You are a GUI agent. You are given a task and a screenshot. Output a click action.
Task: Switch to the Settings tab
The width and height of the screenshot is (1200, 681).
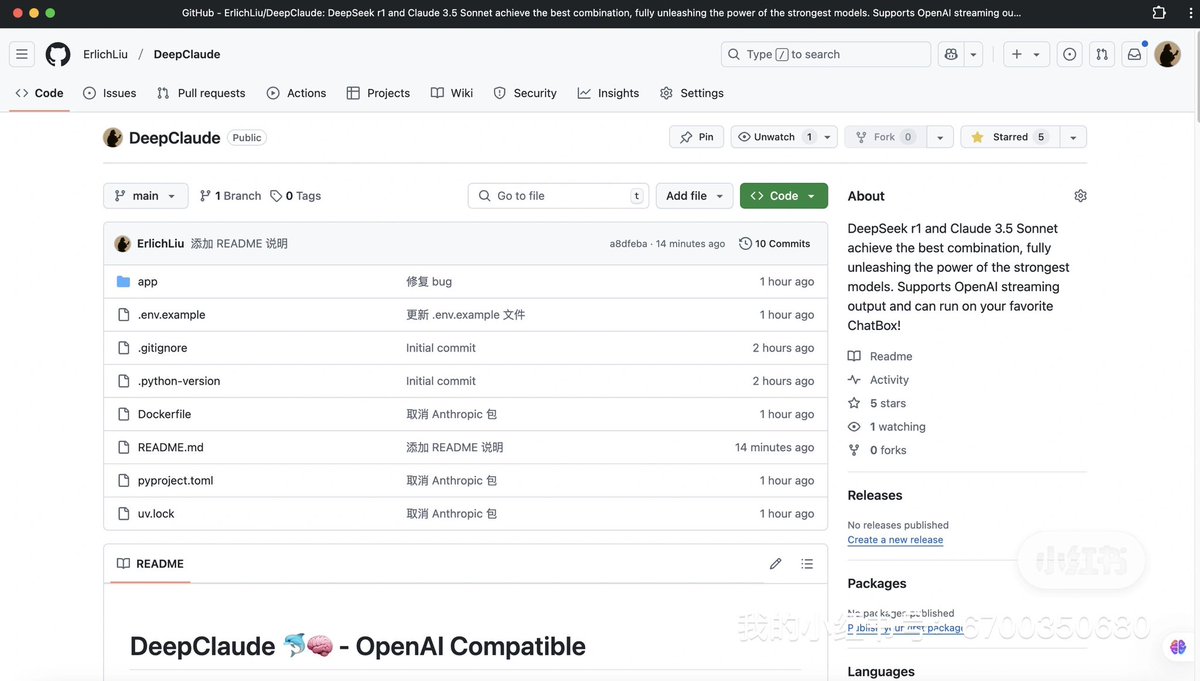click(692, 93)
